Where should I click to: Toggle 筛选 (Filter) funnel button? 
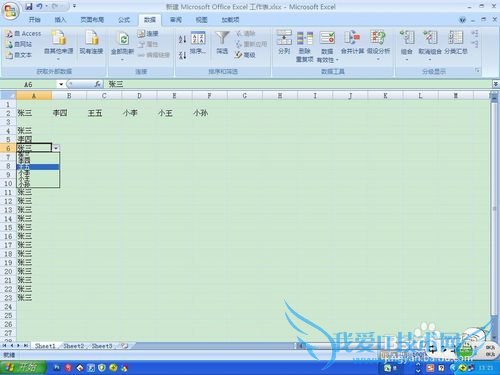click(222, 42)
